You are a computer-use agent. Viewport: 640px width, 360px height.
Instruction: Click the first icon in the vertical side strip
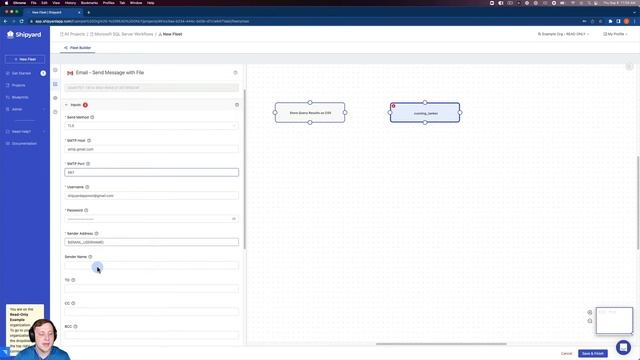point(55,70)
